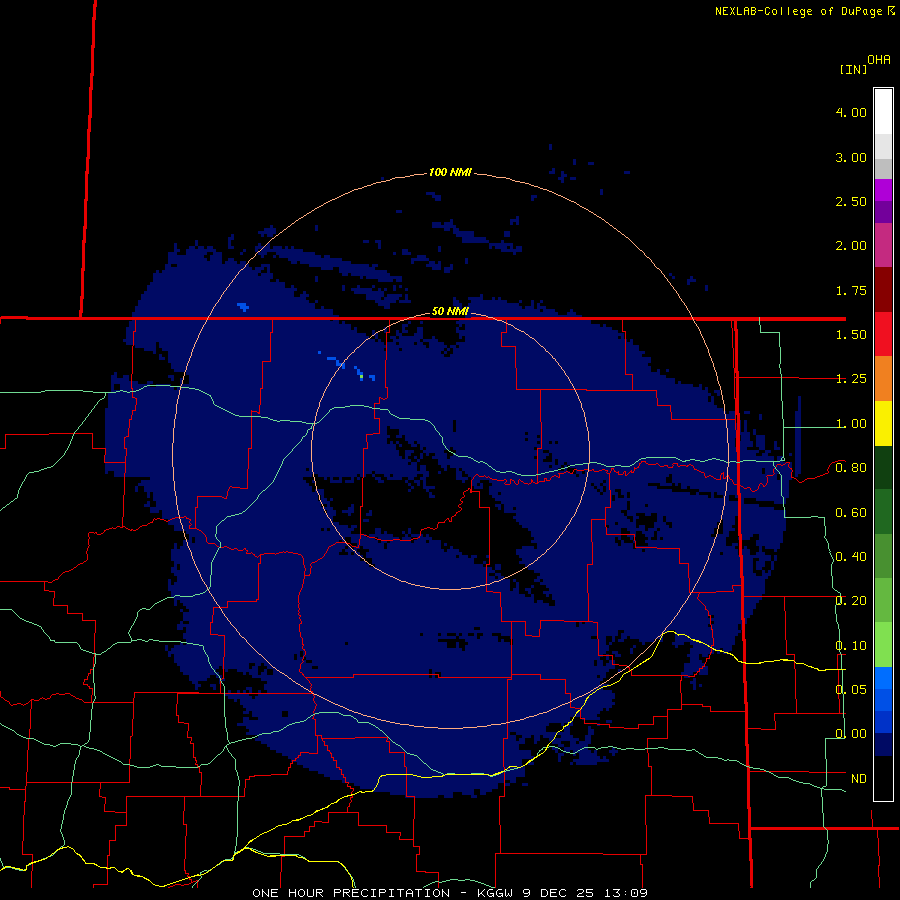Screen dimensions: 900x900
Task: Click the OHA product label above the legend
Action: point(879,60)
